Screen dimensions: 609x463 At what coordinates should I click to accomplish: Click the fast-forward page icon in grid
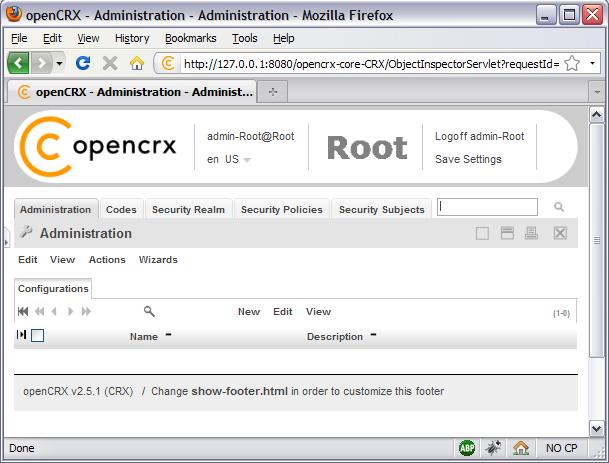coord(86,312)
